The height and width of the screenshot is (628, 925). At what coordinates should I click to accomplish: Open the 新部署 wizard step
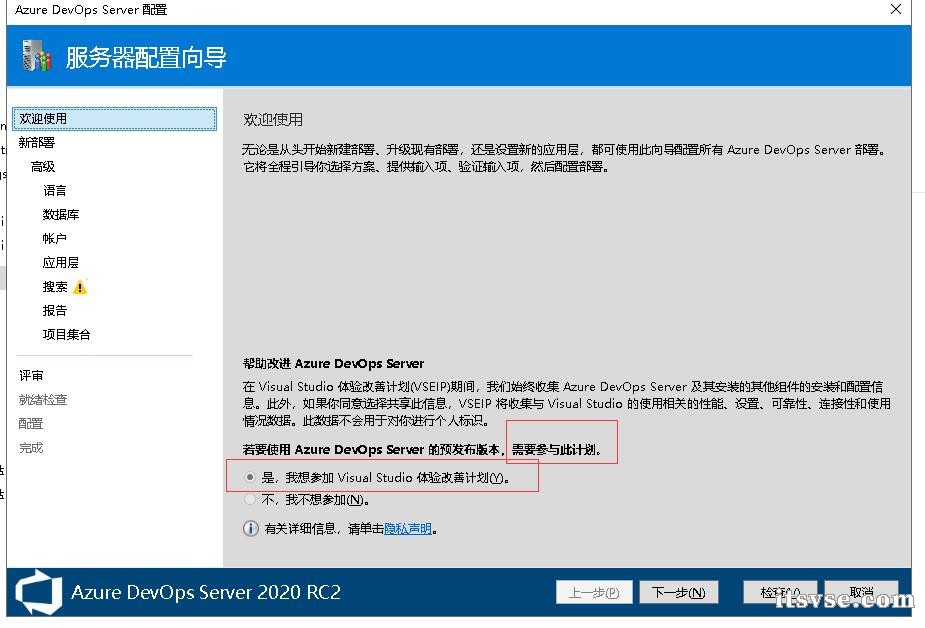(x=37, y=142)
